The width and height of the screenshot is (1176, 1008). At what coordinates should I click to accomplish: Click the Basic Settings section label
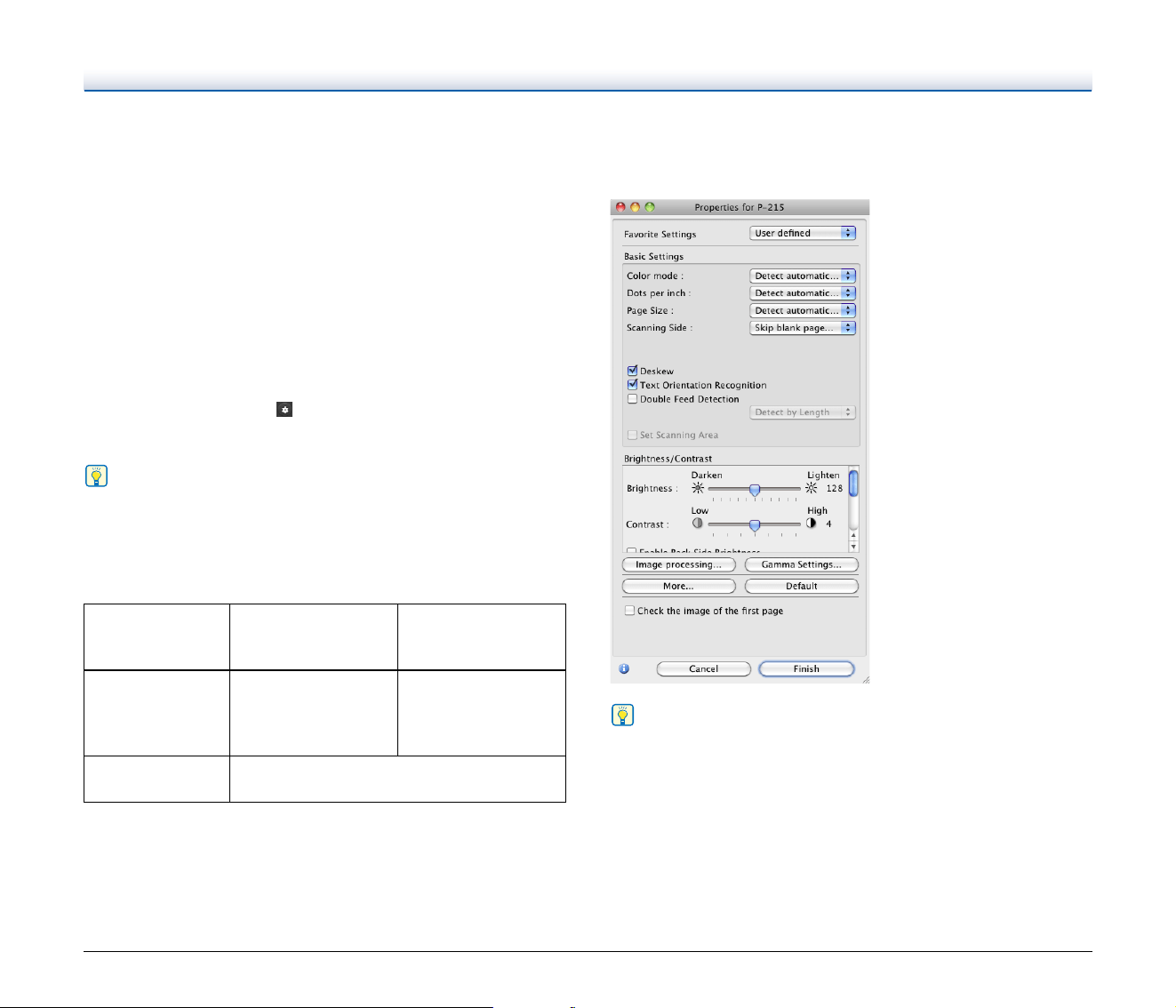[654, 256]
